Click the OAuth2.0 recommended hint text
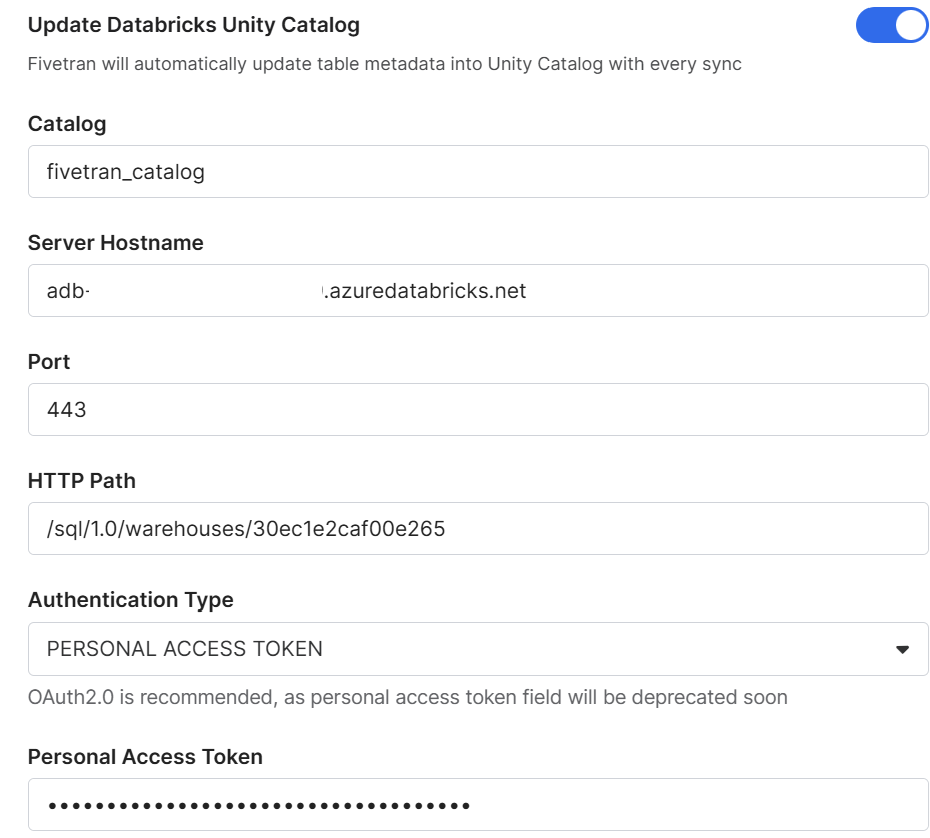This screenshot has height=838, width=930. coord(408,697)
